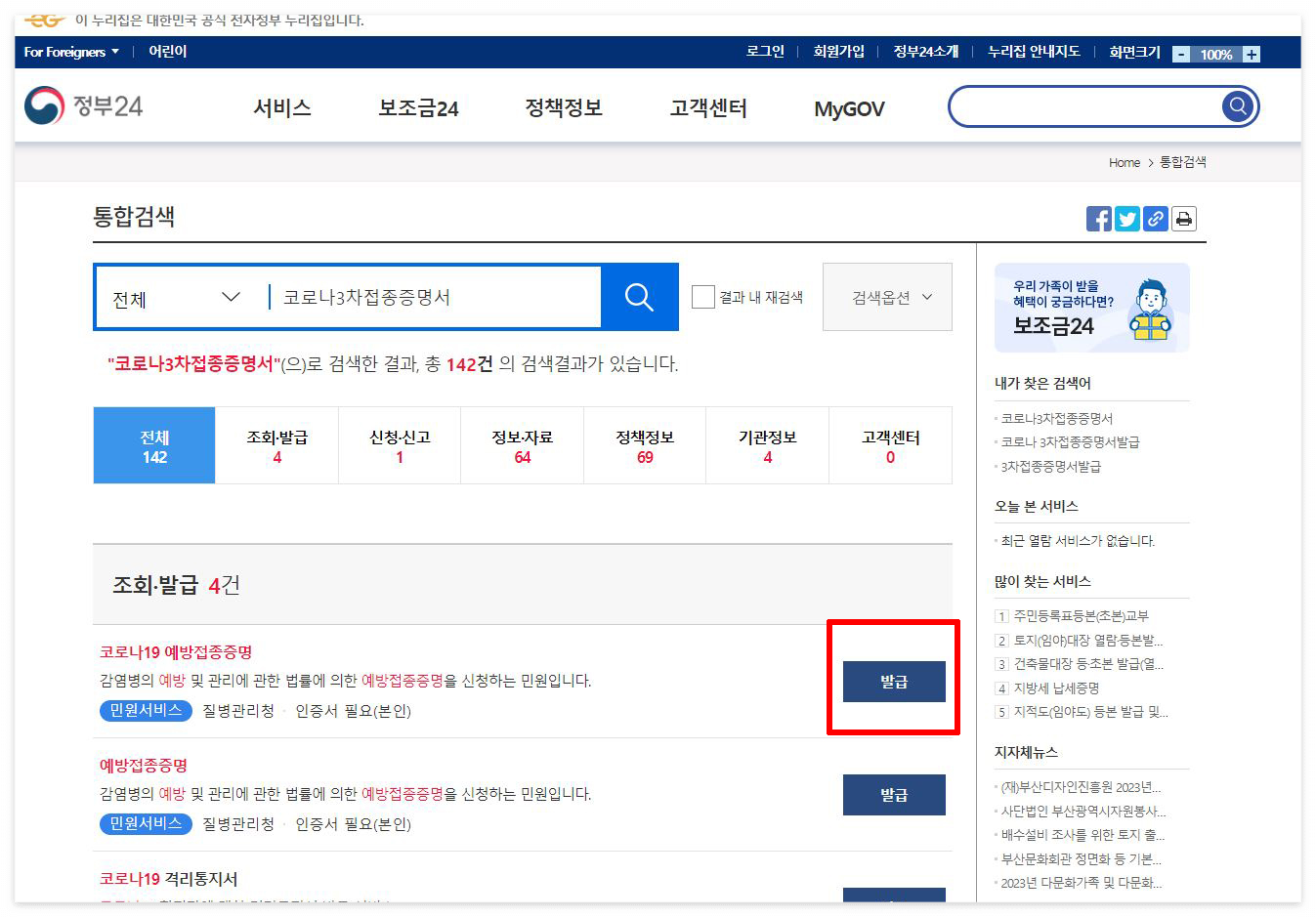Decrease screen size with minus button
This screenshot has height=917, width=1316.
pos(1181,55)
